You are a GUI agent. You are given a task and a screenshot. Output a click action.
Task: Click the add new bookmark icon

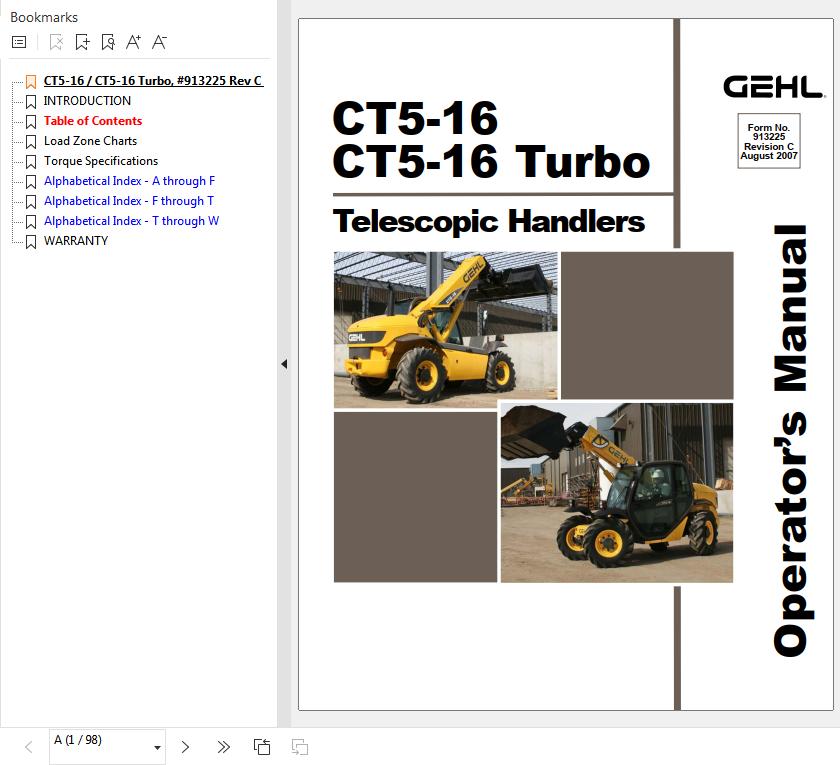(82, 42)
